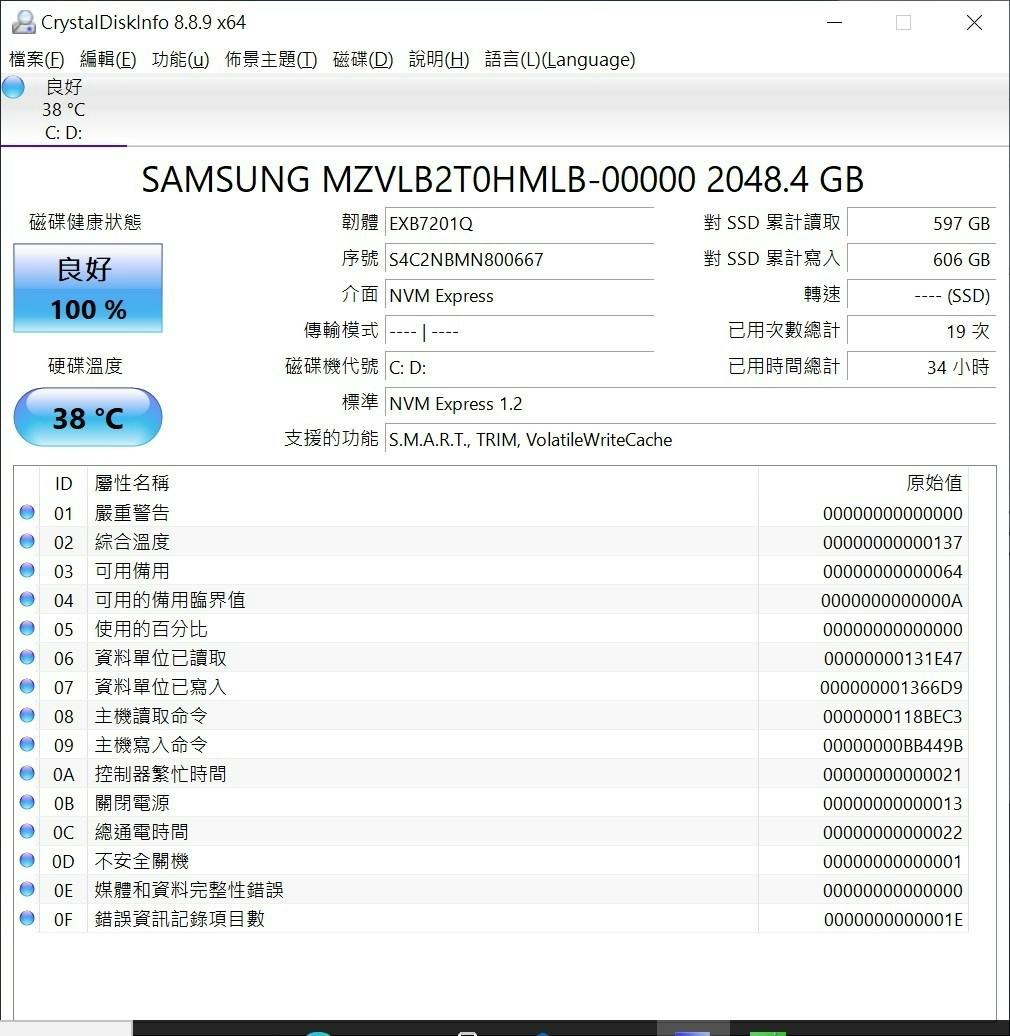Click the total host reads value 597 GB

pyautogui.click(x=921, y=223)
